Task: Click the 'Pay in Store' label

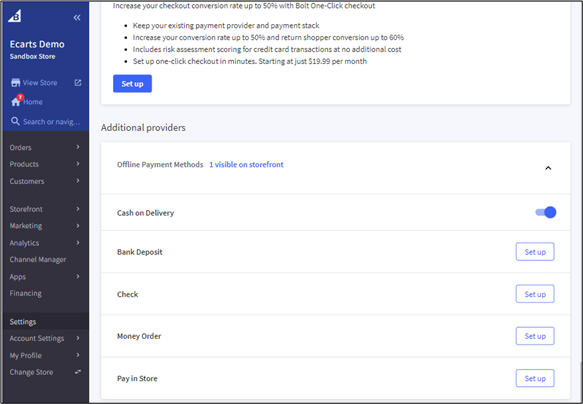Action: [137, 378]
